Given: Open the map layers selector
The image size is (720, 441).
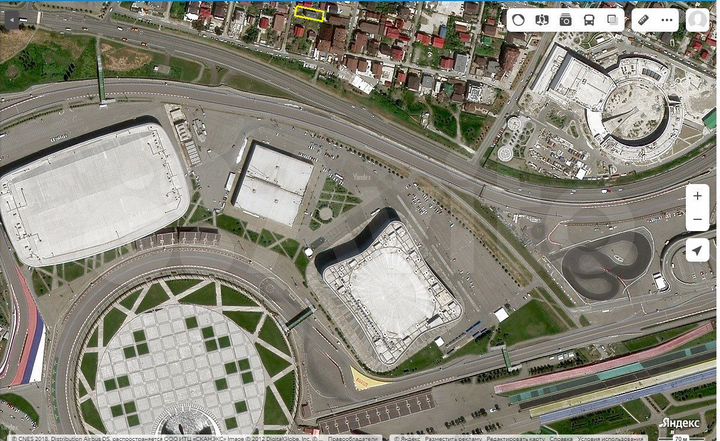Looking at the screenshot, I should [611, 20].
